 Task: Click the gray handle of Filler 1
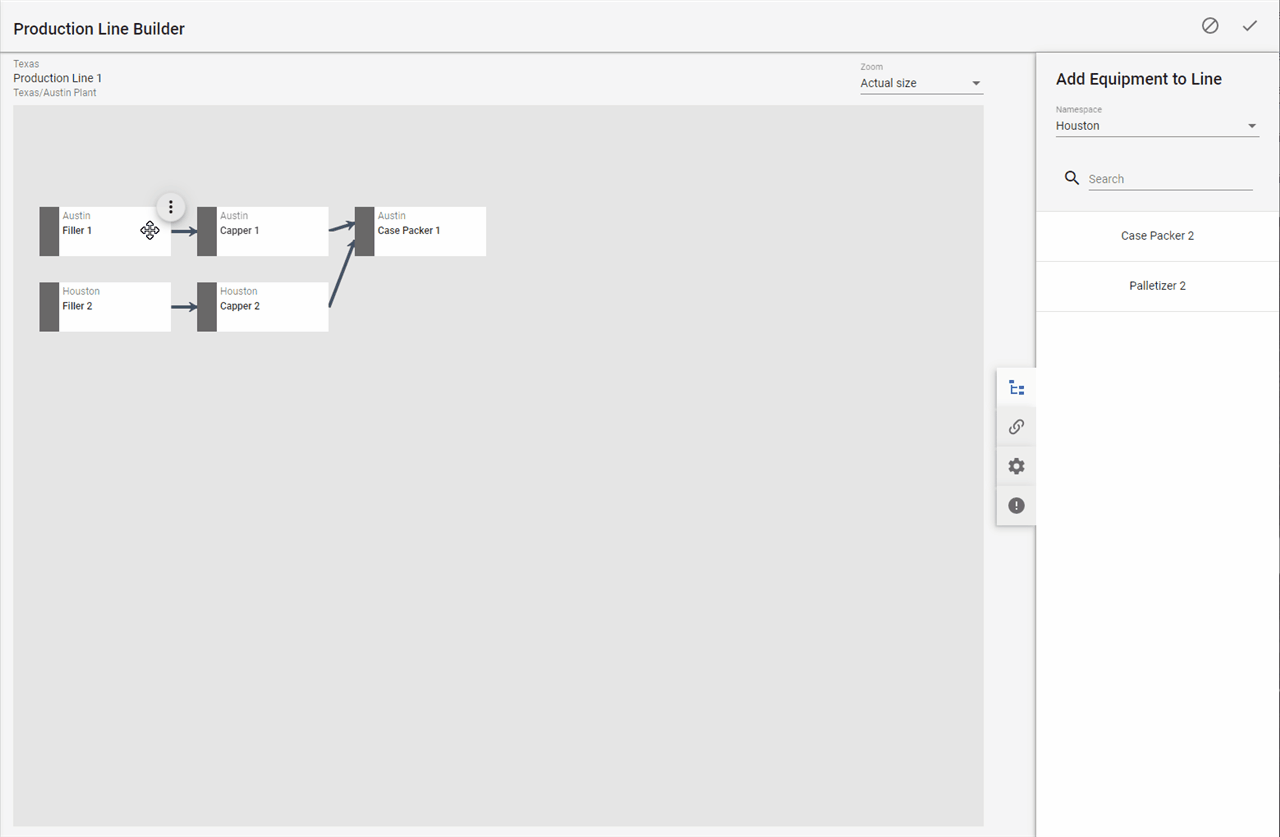coord(49,231)
